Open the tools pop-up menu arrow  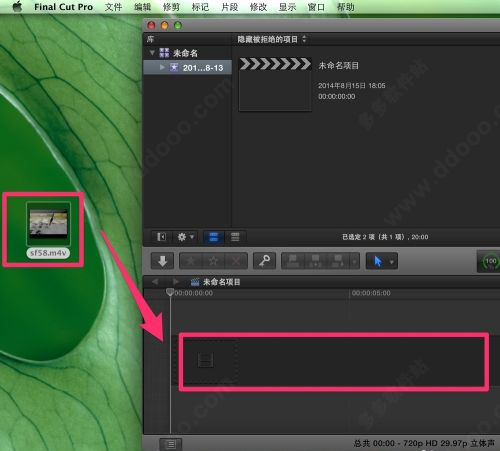coord(392,262)
